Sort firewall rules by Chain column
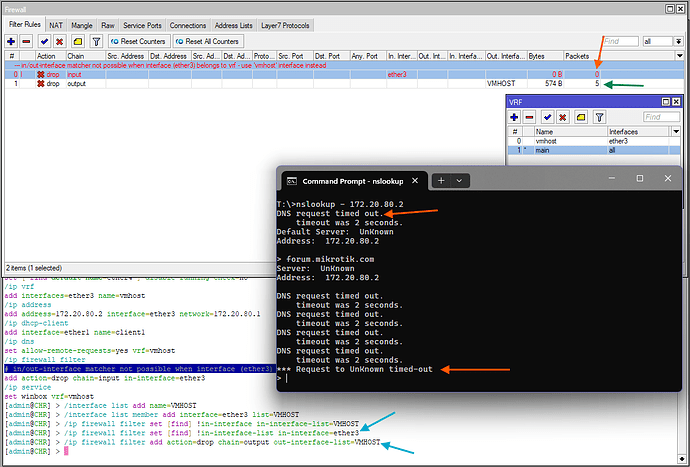The image size is (690, 467). [x=86, y=56]
